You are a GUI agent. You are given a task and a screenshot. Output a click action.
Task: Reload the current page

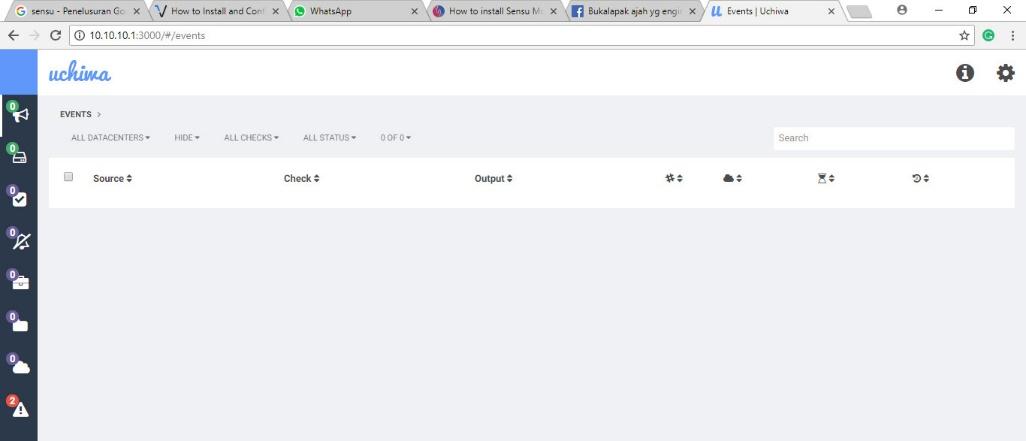[56, 35]
